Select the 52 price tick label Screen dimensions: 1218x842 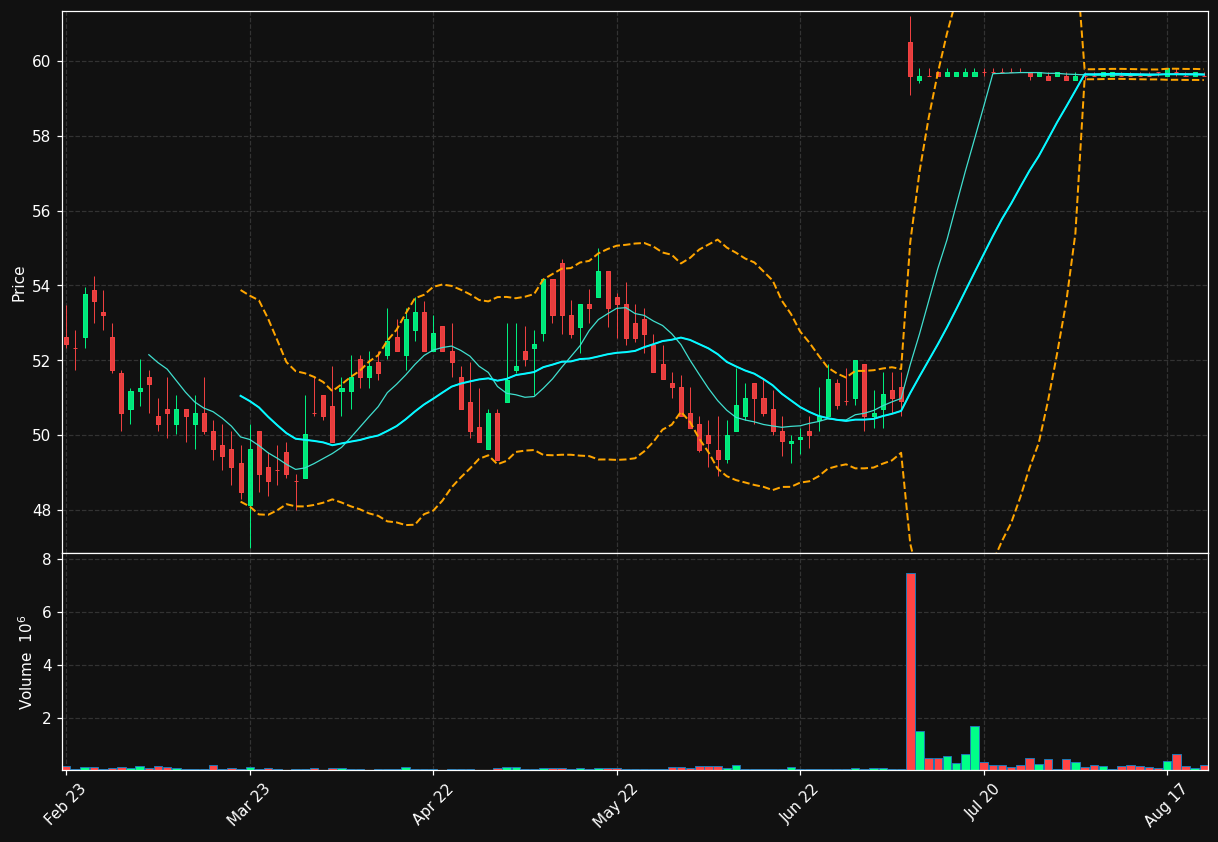[x=43, y=361]
